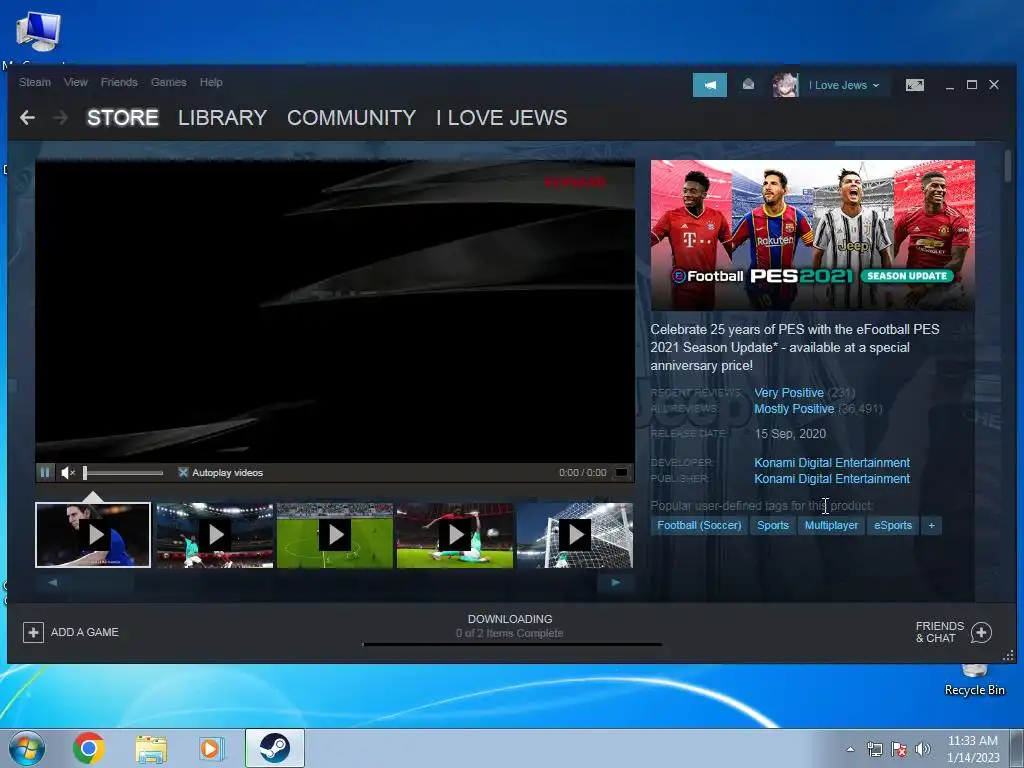The width and height of the screenshot is (1024, 768).
Task: Switch to the LIBRARY tab
Action: click(223, 118)
